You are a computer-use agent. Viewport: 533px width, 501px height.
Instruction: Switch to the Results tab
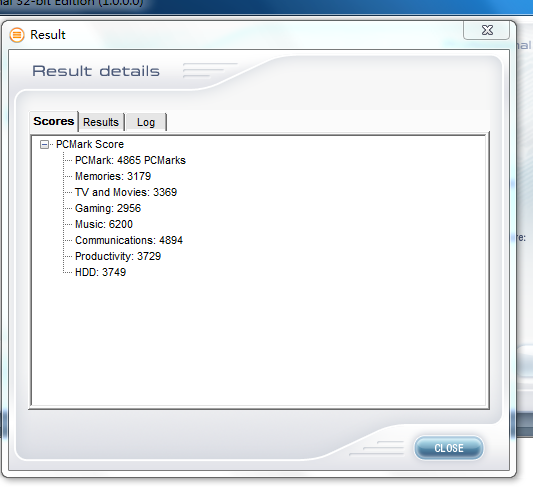101,122
